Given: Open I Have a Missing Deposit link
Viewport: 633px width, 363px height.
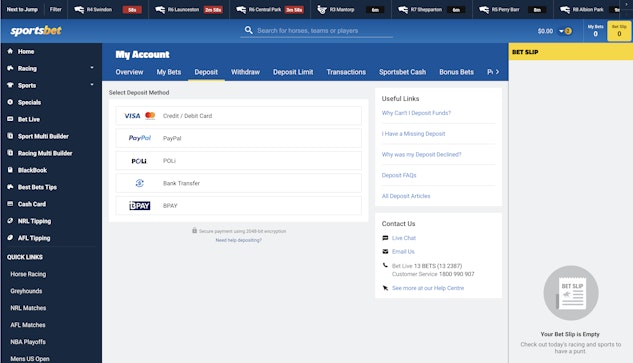Looking at the screenshot, I should 413,134.
